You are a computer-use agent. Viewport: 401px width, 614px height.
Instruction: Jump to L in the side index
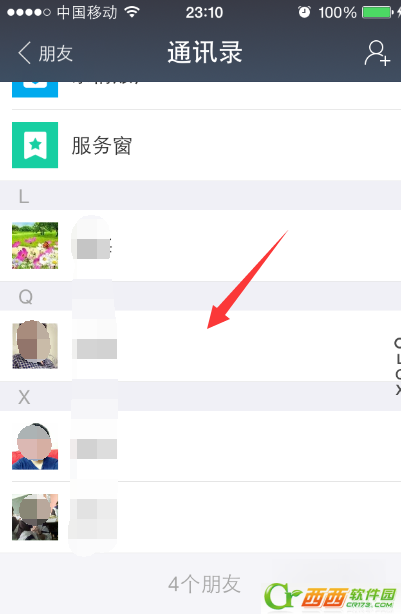pos(398,359)
